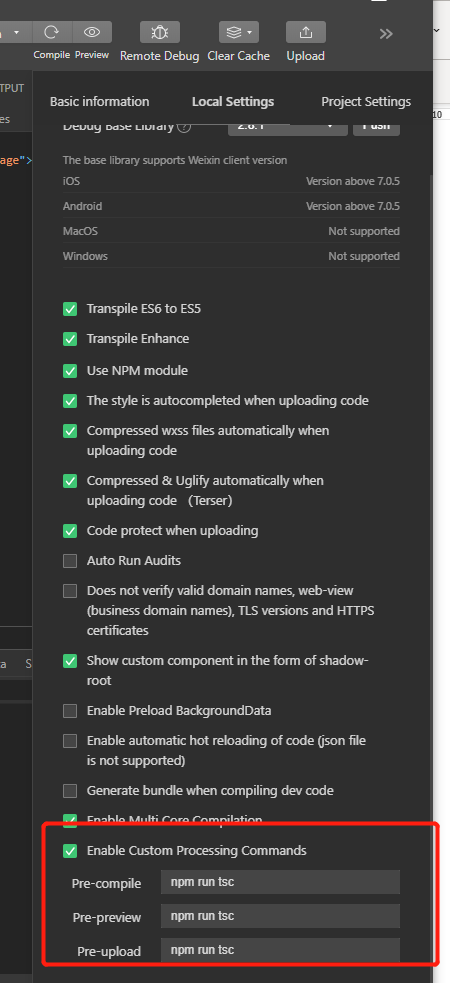Click the Compile refresh icon

pos(52,32)
